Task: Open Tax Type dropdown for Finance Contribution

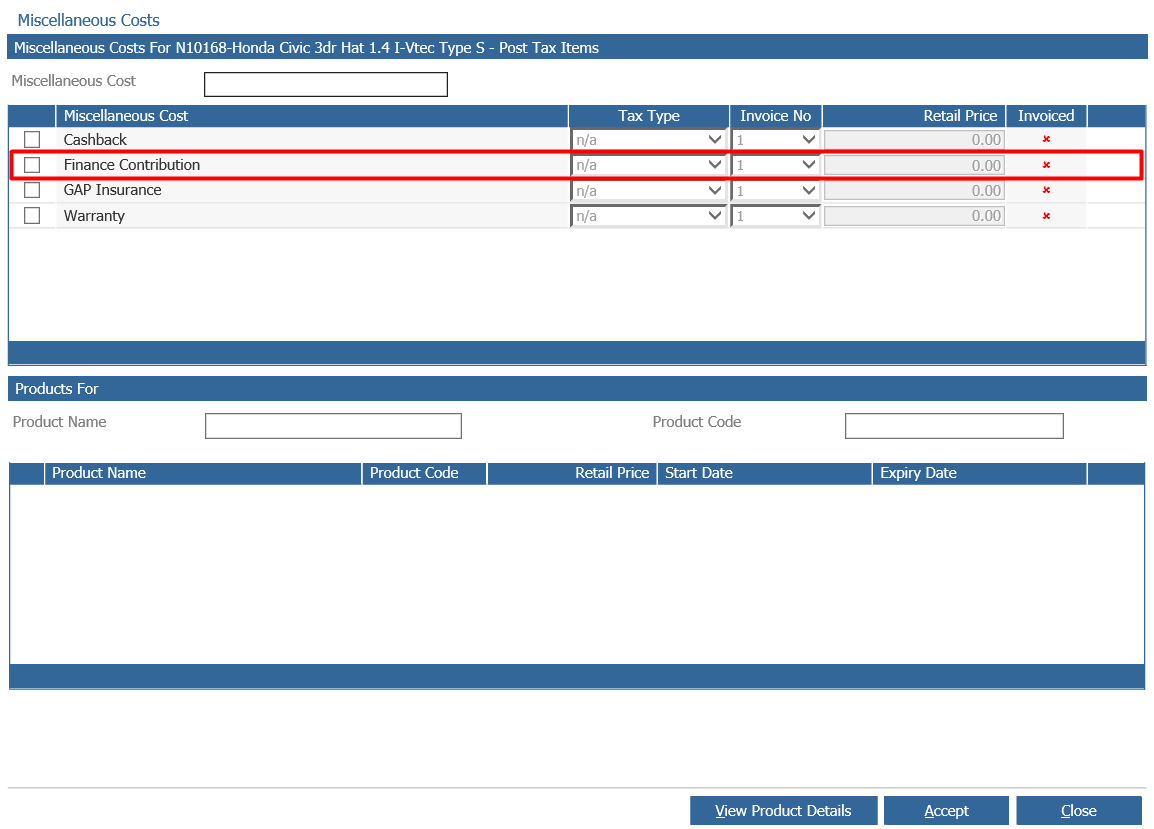Action: click(648, 165)
